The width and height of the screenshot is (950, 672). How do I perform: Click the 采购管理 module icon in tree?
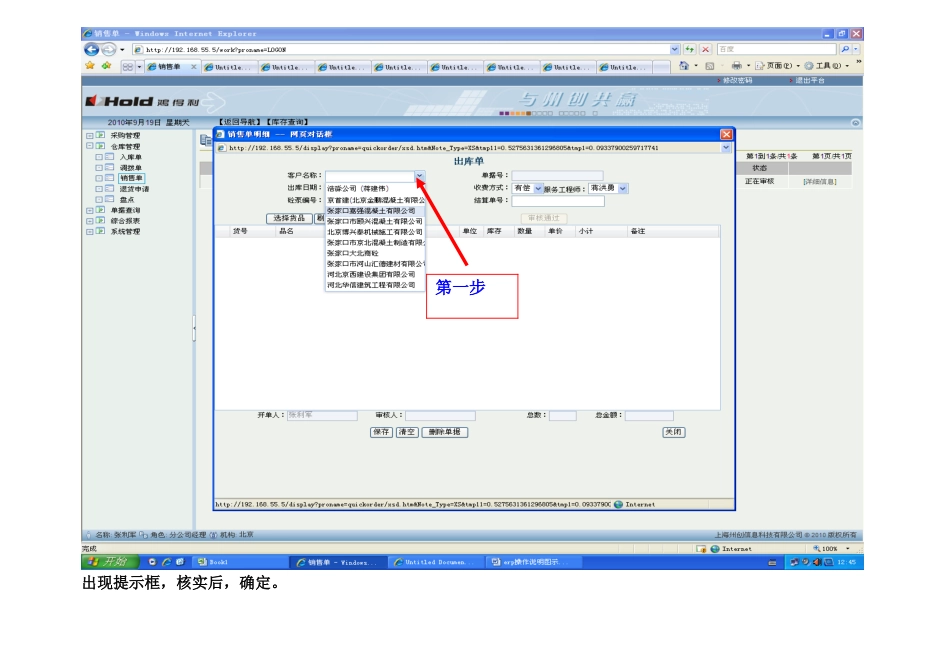point(101,136)
